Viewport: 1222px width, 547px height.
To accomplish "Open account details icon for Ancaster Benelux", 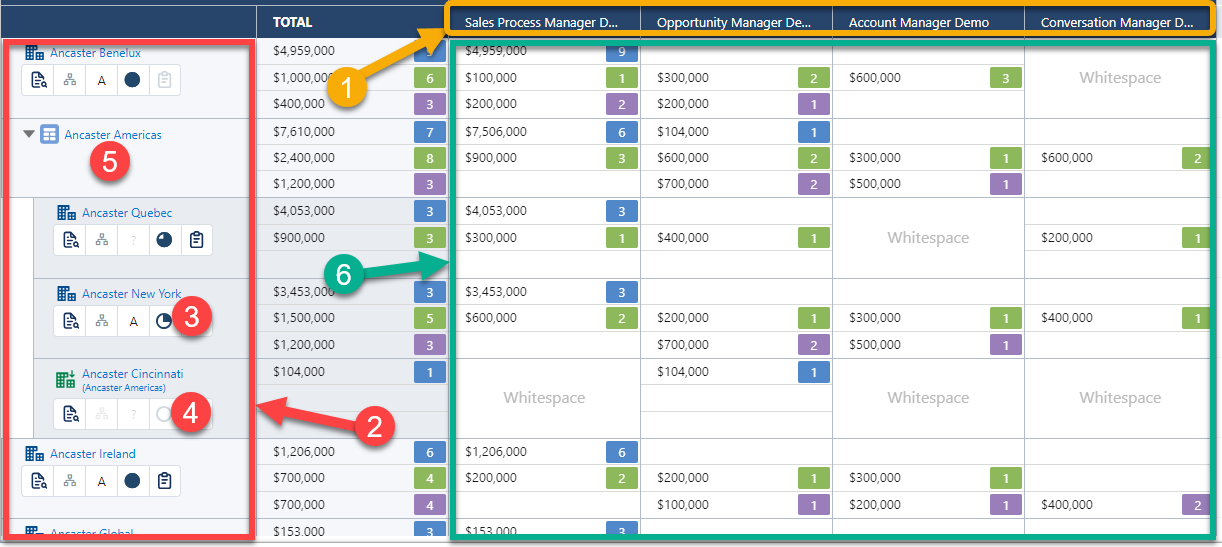I will click(38, 81).
